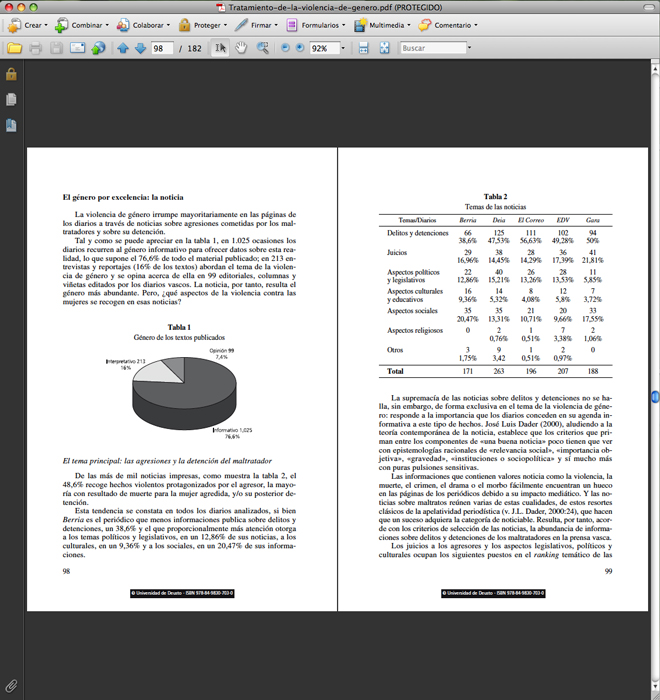
Task: Open the Comentario menu
Action: [448, 25]
